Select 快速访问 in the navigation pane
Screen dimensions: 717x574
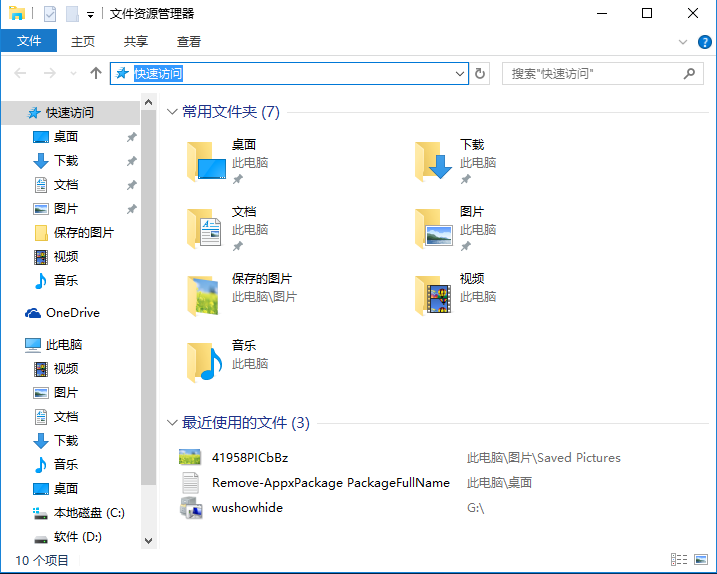click(x=71, y=113)
